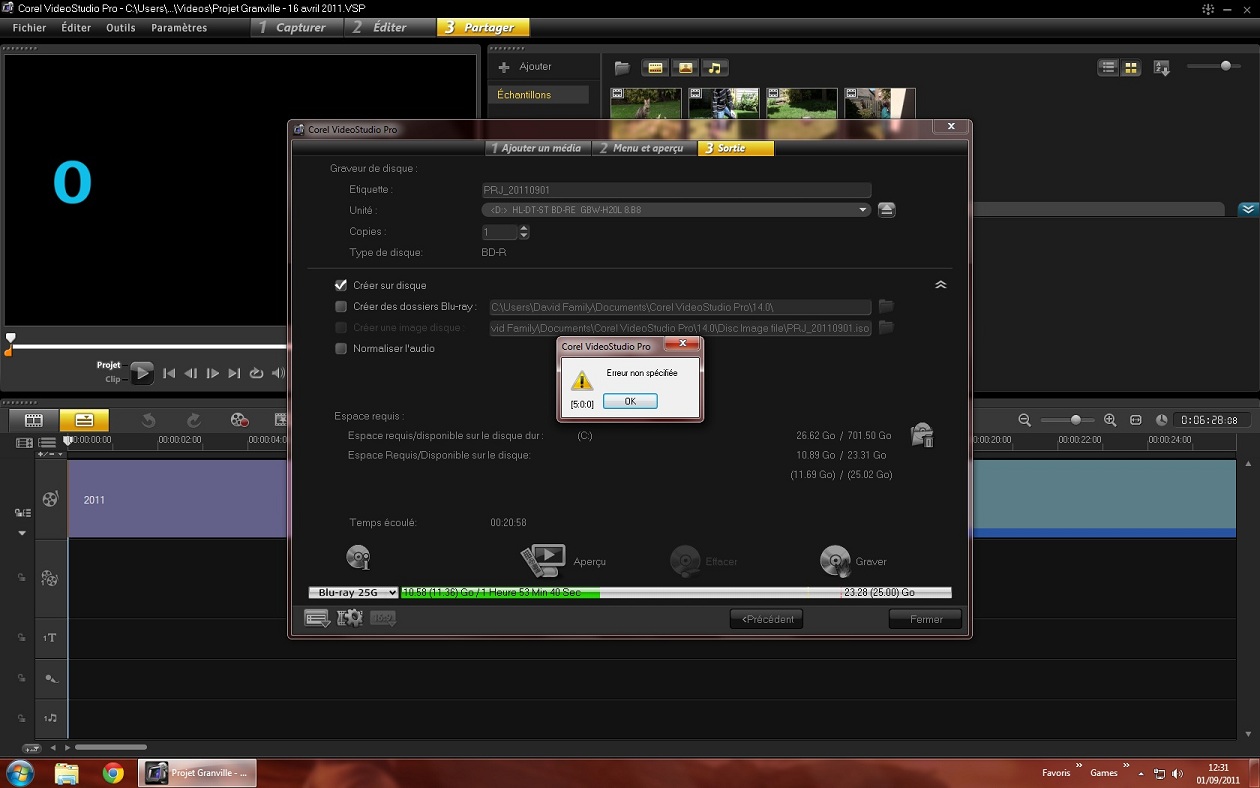
Task: Switch to storyboard view
Action: pyautogui.click(x=34, y=420)
